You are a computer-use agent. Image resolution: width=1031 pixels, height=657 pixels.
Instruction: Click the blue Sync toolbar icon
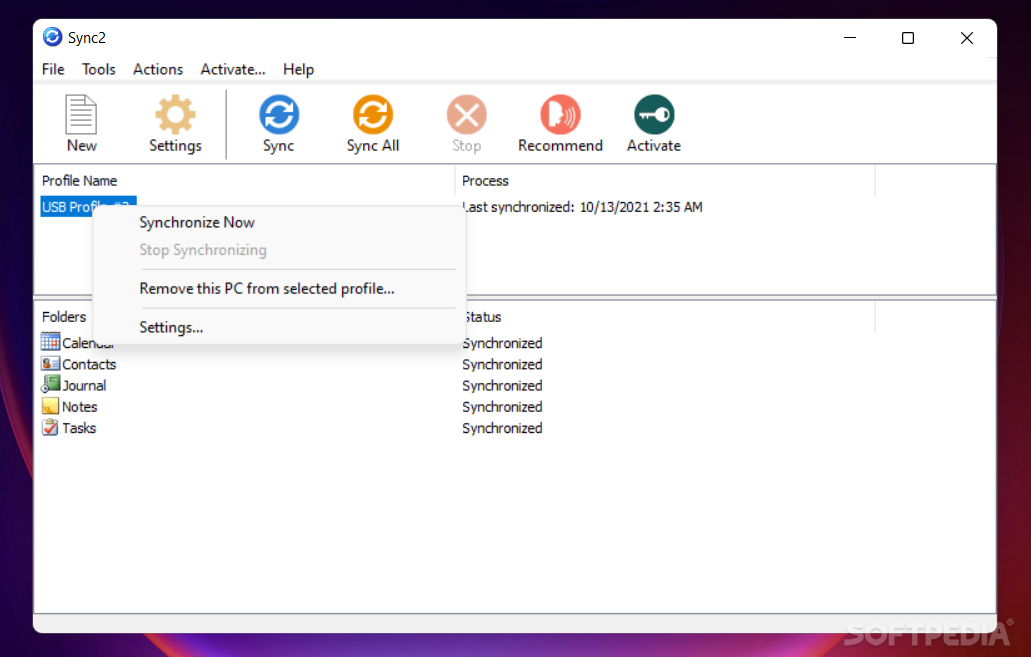pyautogui.click(x=279, y=114)
